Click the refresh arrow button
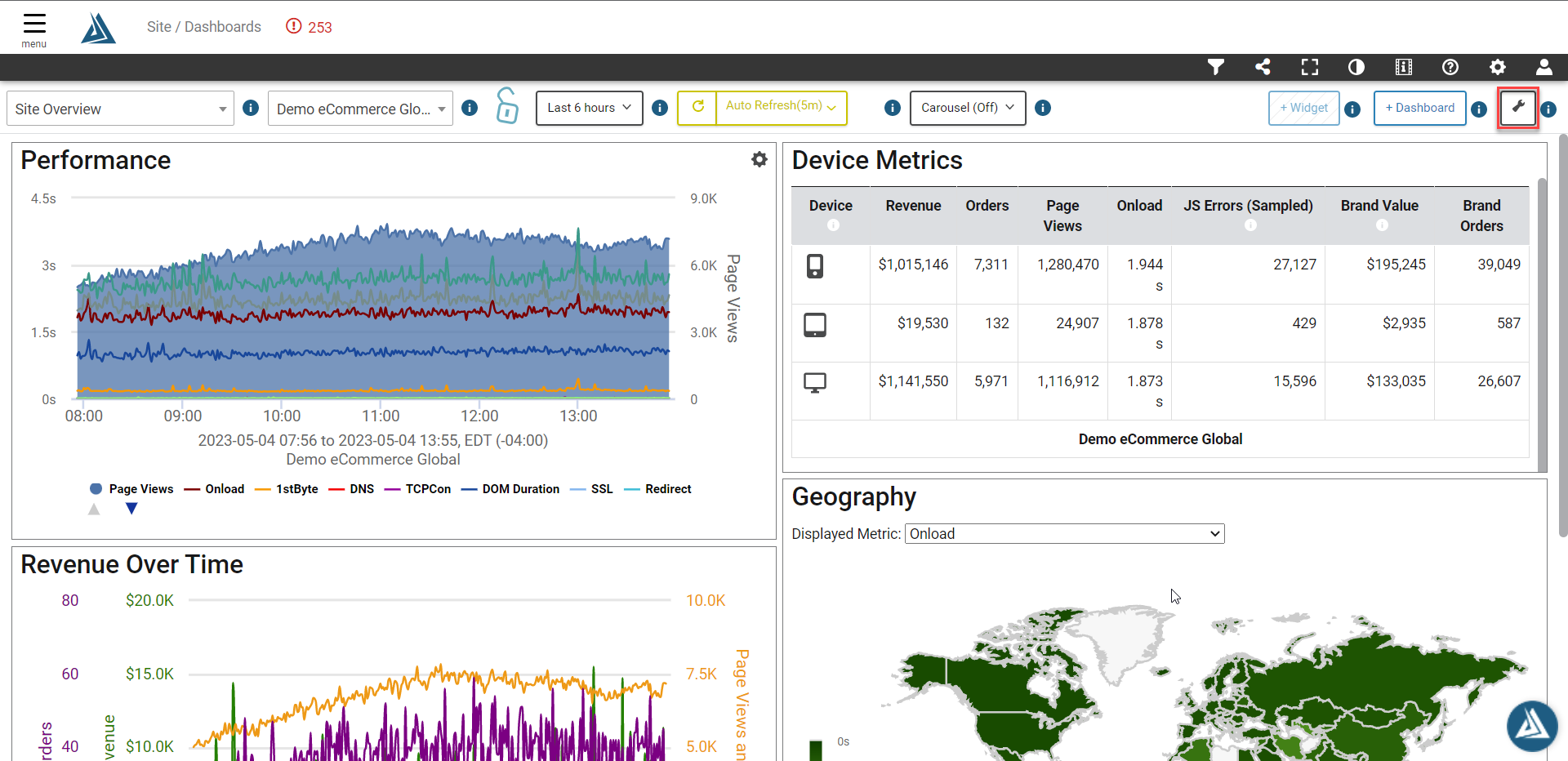 pos(697,107)
